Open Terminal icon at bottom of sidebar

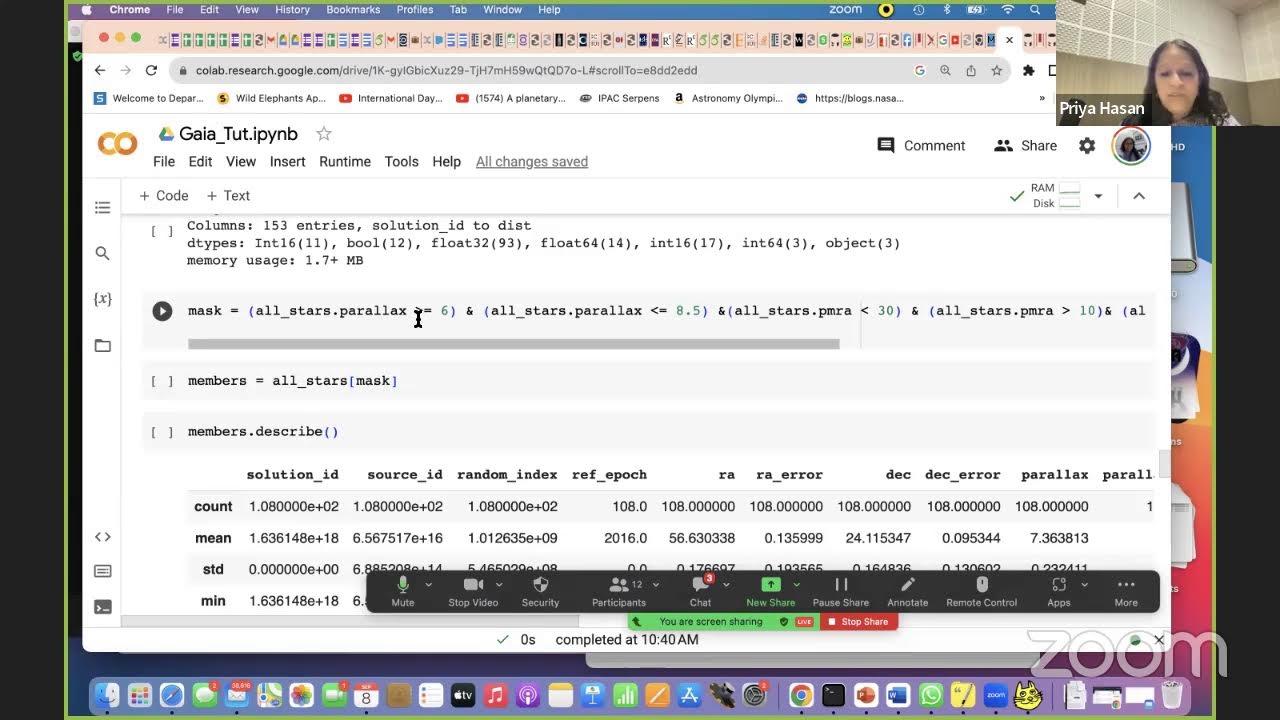coord(102,606)
